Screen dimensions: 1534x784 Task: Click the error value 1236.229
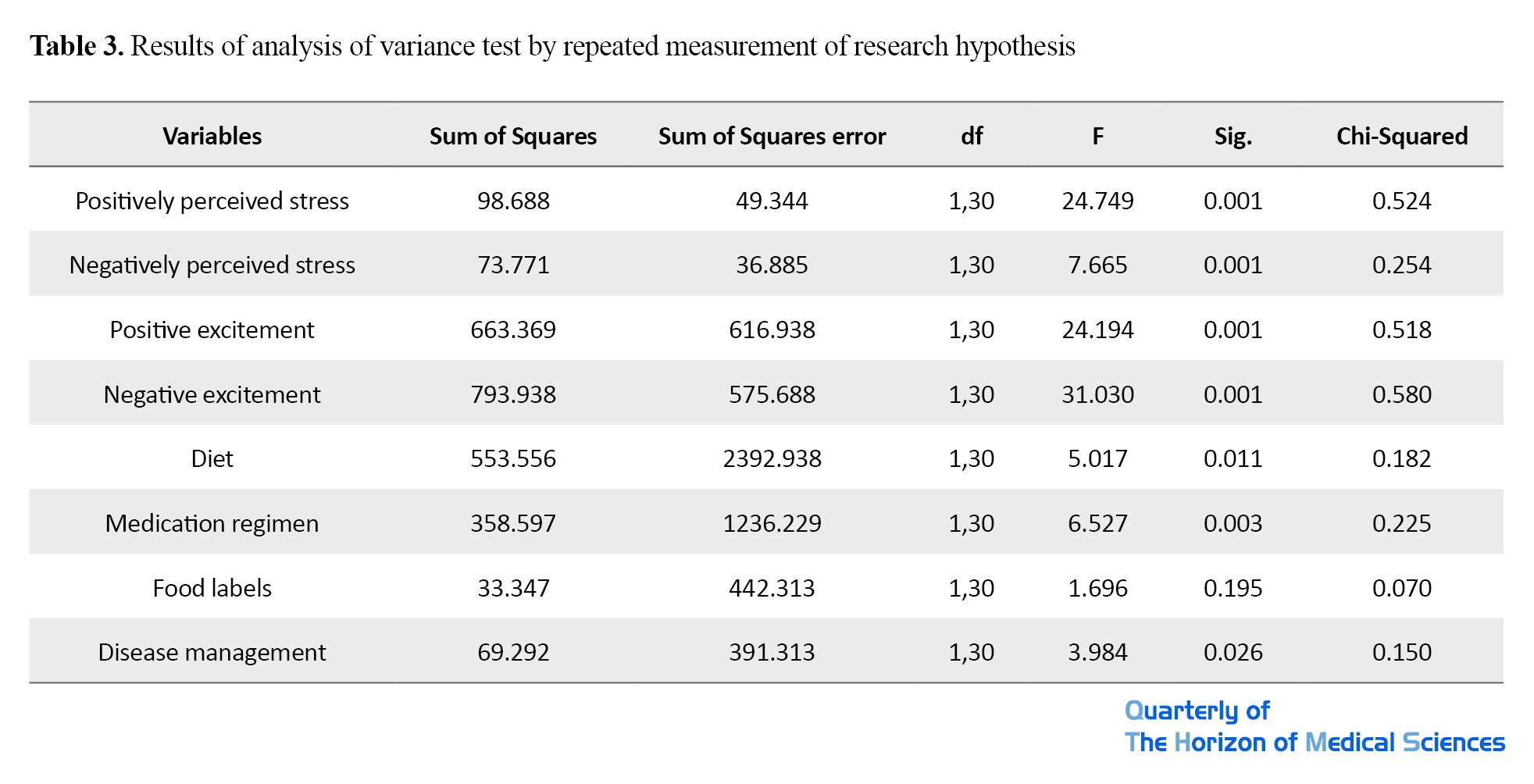[772, 523]
